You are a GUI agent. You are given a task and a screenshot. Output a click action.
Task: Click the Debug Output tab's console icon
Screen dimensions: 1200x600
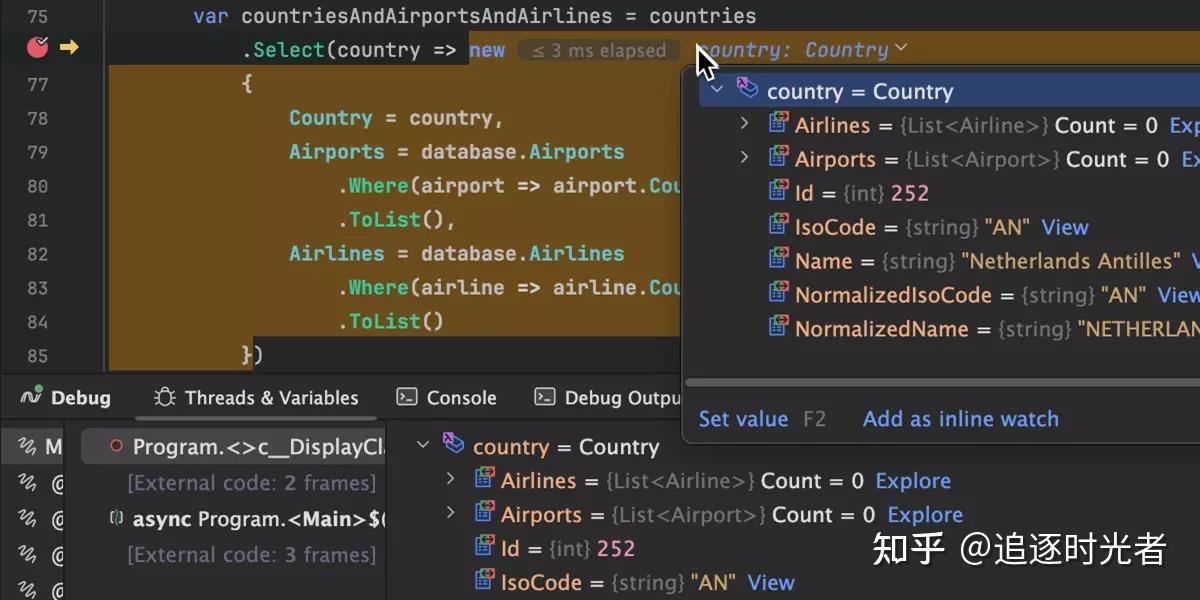click(545, 397)
